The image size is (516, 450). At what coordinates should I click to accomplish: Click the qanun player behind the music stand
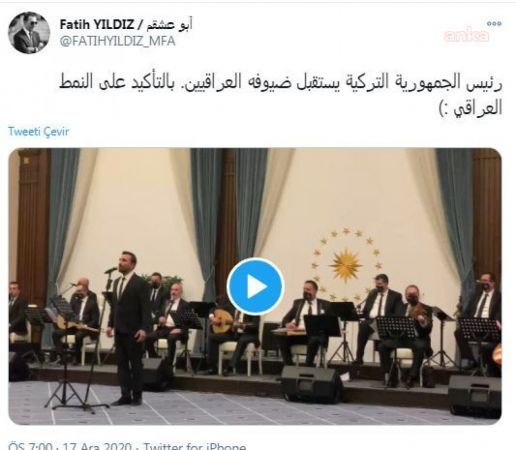(x=307, y=320)
